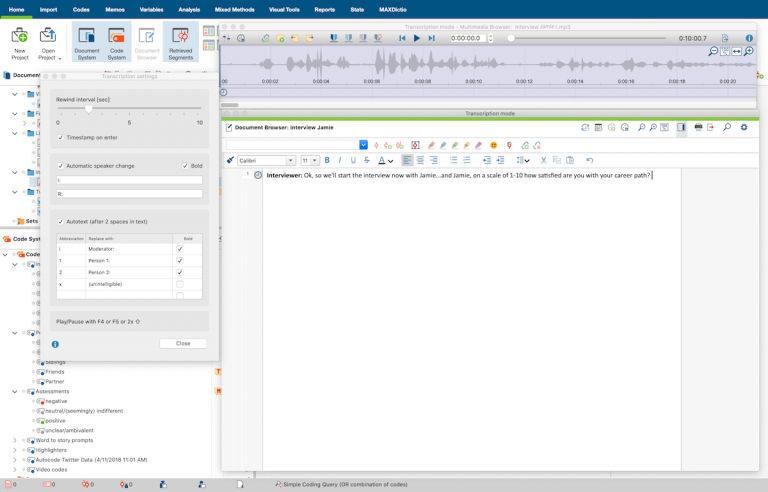Screen dimensions: 768x492
Task: Click Open Project button
Action: click(48, 42)
